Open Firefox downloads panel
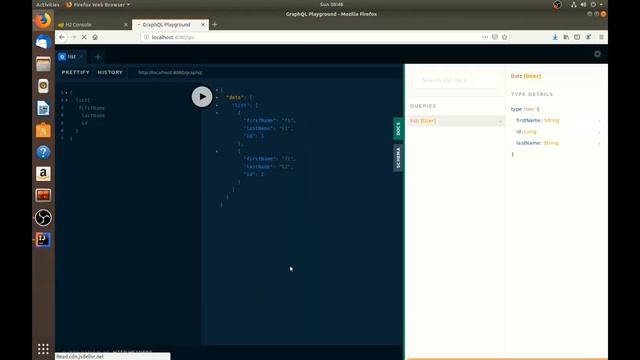The image size is (640, 360). (x=555, y=37)
